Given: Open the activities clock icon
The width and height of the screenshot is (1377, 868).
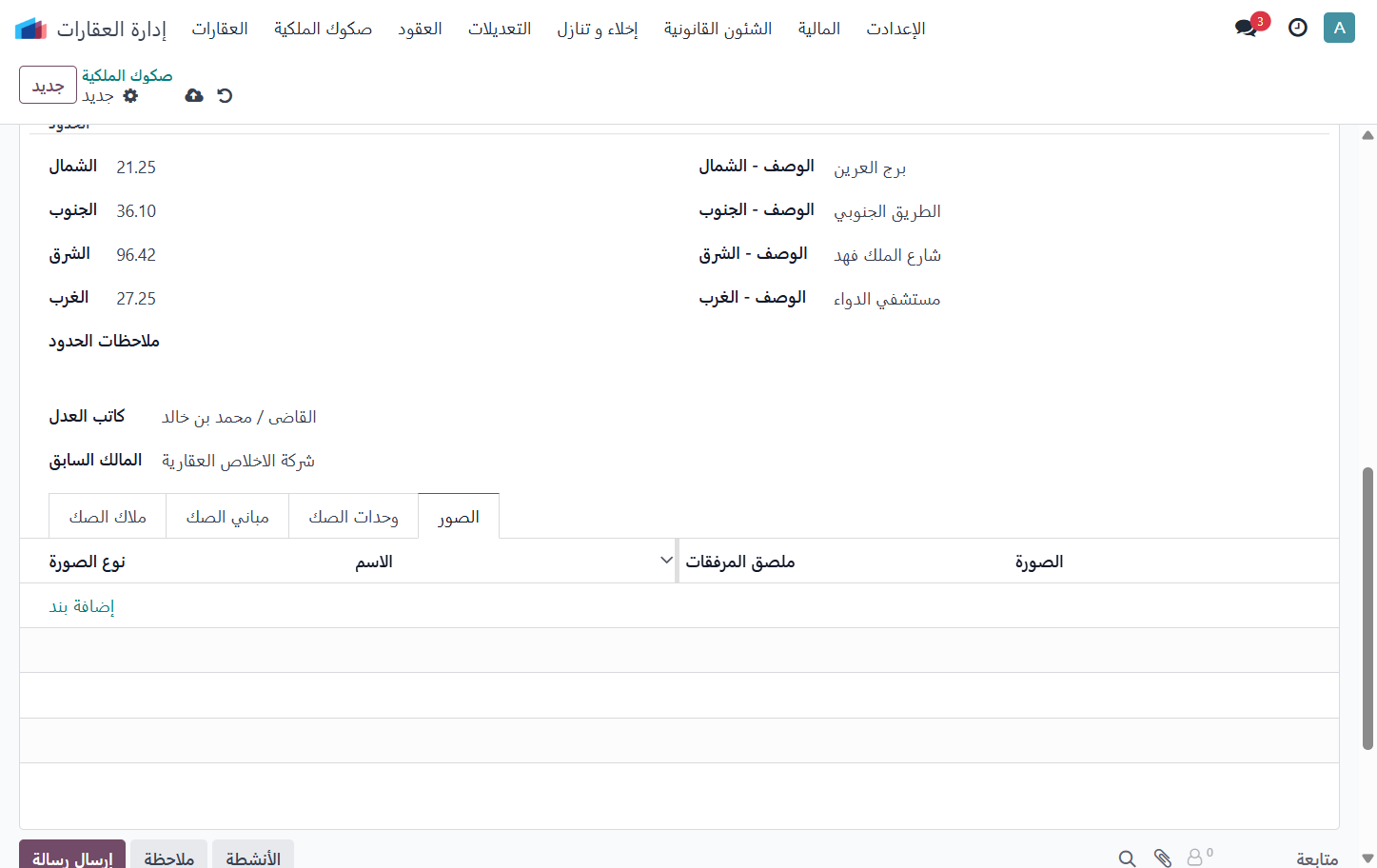Looking at the screenshot, I should [1298, 28].
